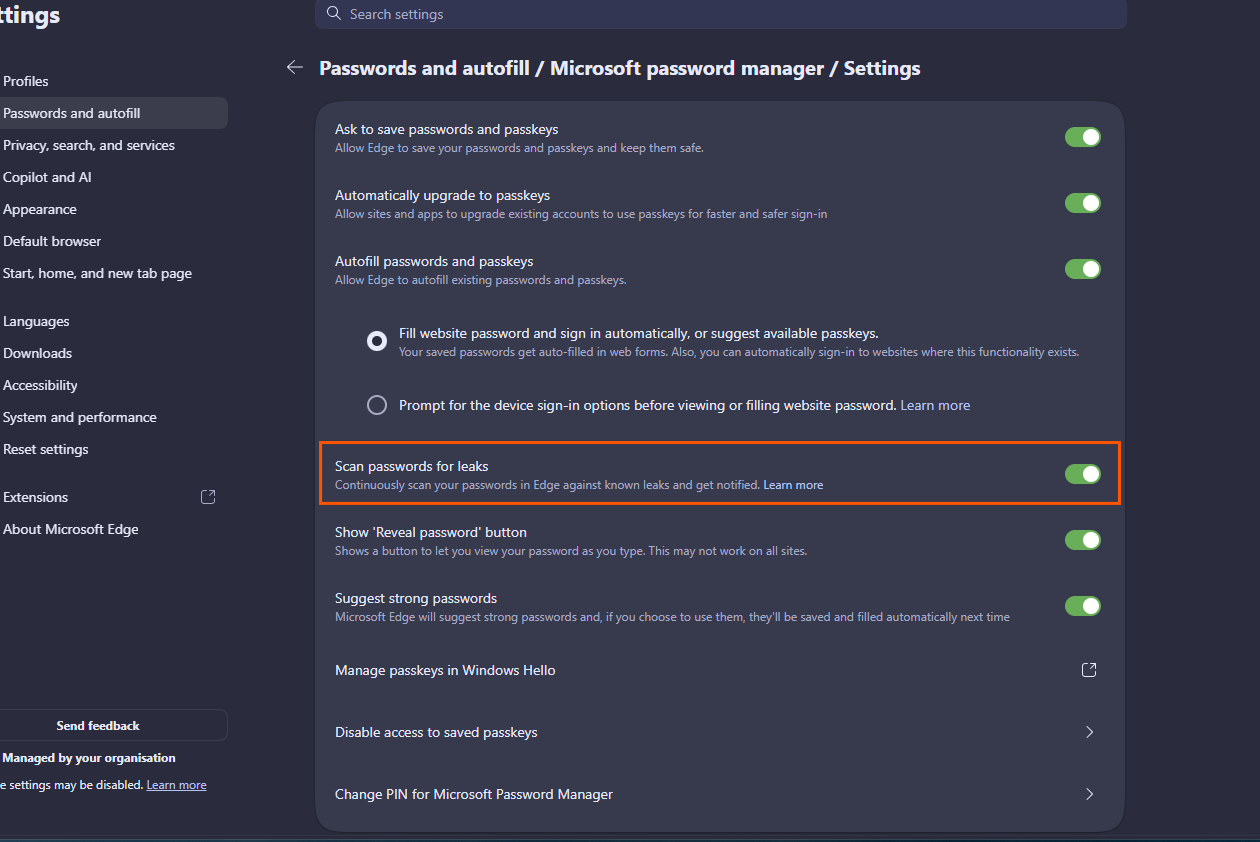Click the page breadcrumb heading text
1260x842 pixels.
point(620,68)
